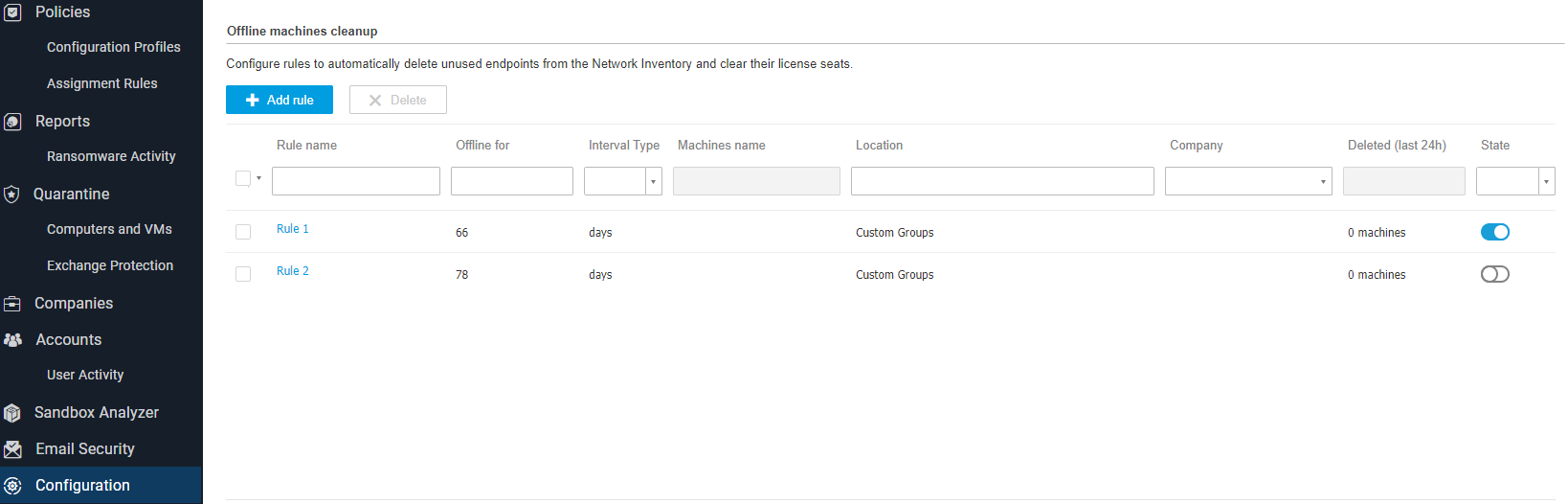Enable the Rule 2 state toggle

1494,274
